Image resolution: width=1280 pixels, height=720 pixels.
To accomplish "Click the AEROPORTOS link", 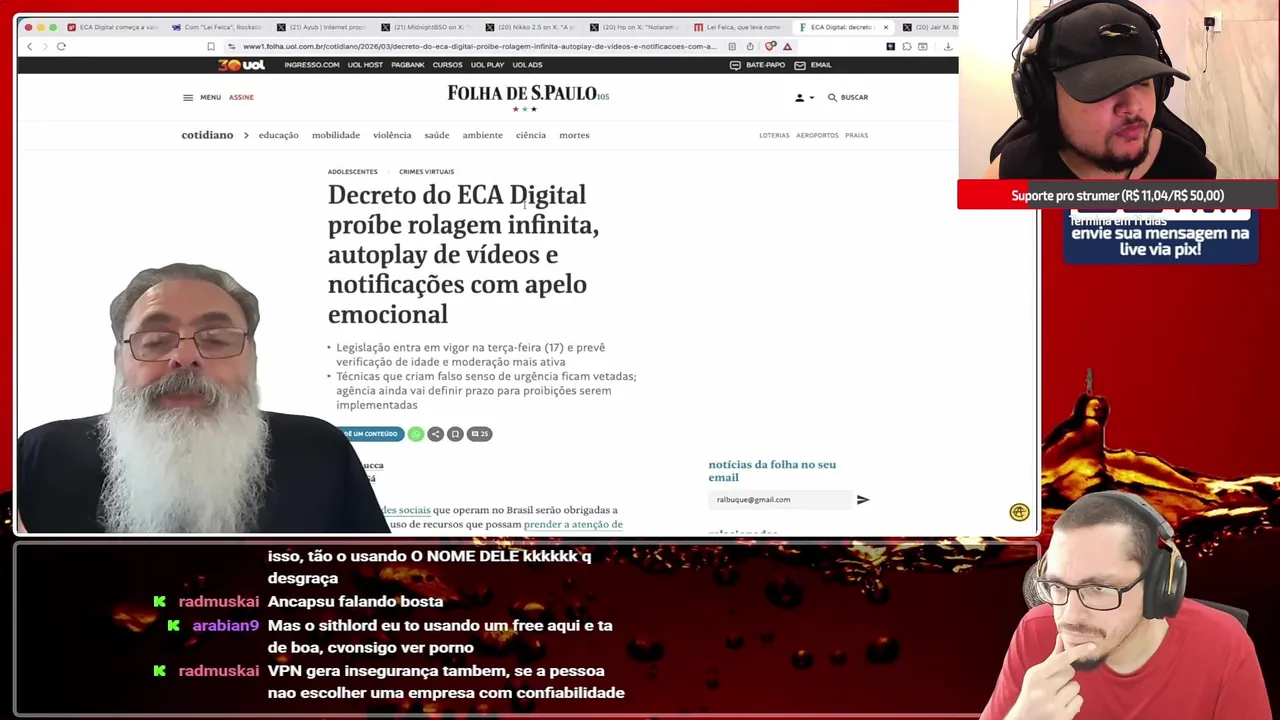I will pyautogui.click(x=817, y=135).
